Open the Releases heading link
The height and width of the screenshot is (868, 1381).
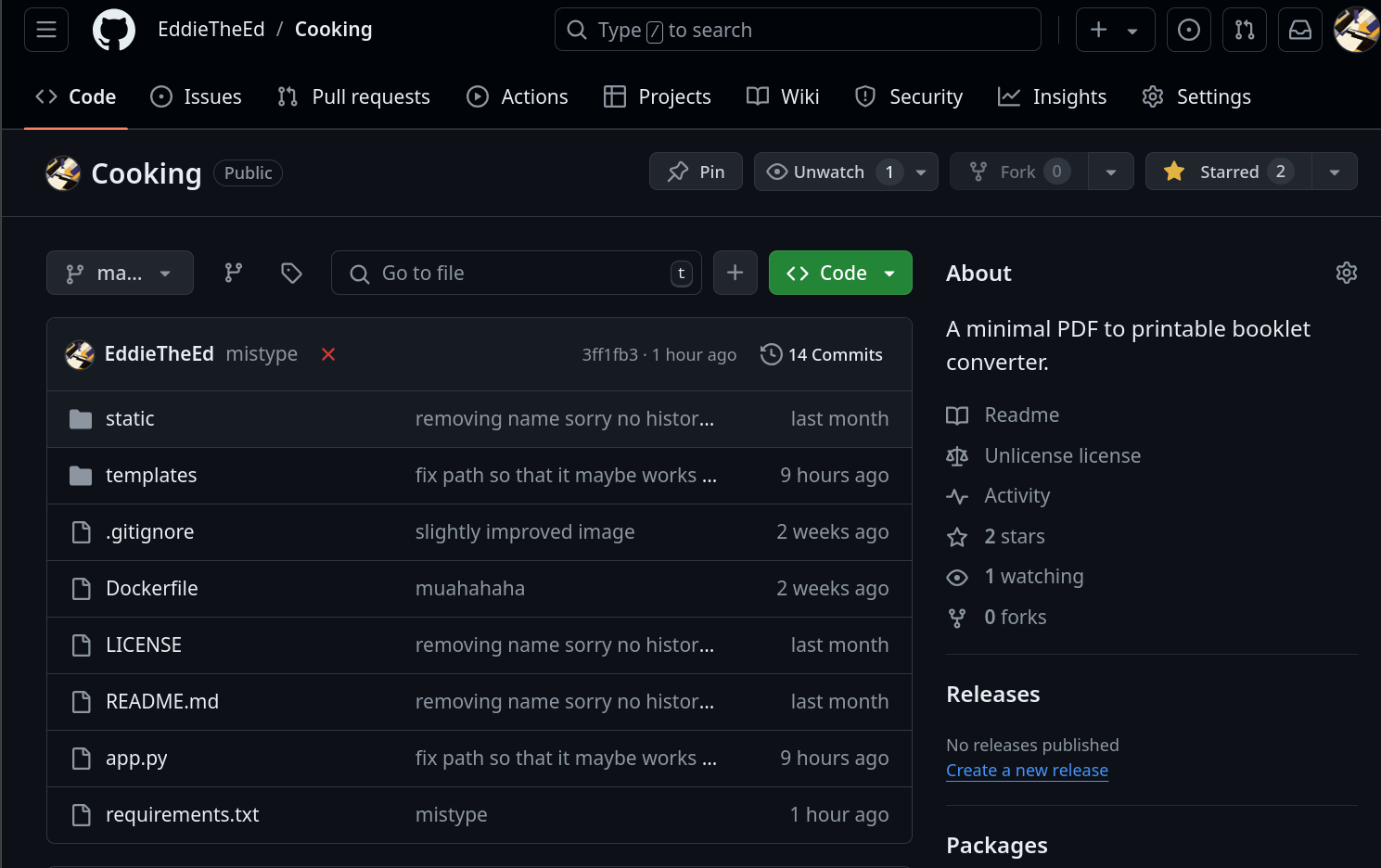(992, 695)
